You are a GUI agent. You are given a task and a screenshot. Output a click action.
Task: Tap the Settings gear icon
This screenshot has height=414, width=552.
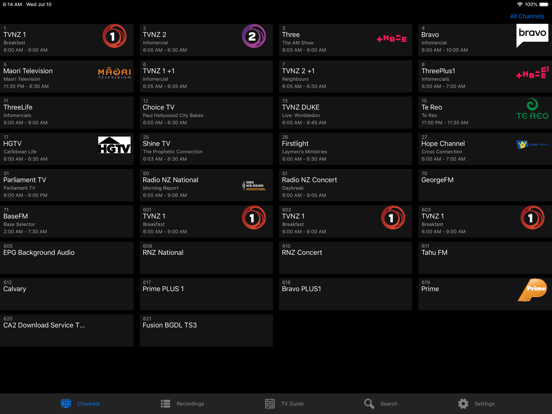coord(463,403)
